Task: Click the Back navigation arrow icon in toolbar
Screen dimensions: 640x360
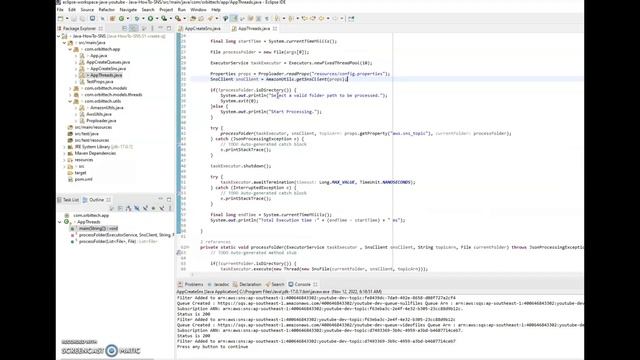Action: click(x=322, y=19)
